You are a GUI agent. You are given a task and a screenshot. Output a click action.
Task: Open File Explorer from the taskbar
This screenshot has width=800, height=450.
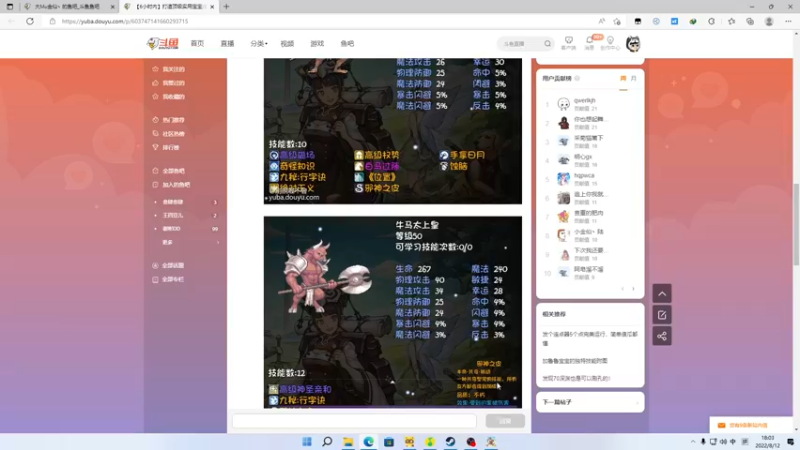pos(348,442)
